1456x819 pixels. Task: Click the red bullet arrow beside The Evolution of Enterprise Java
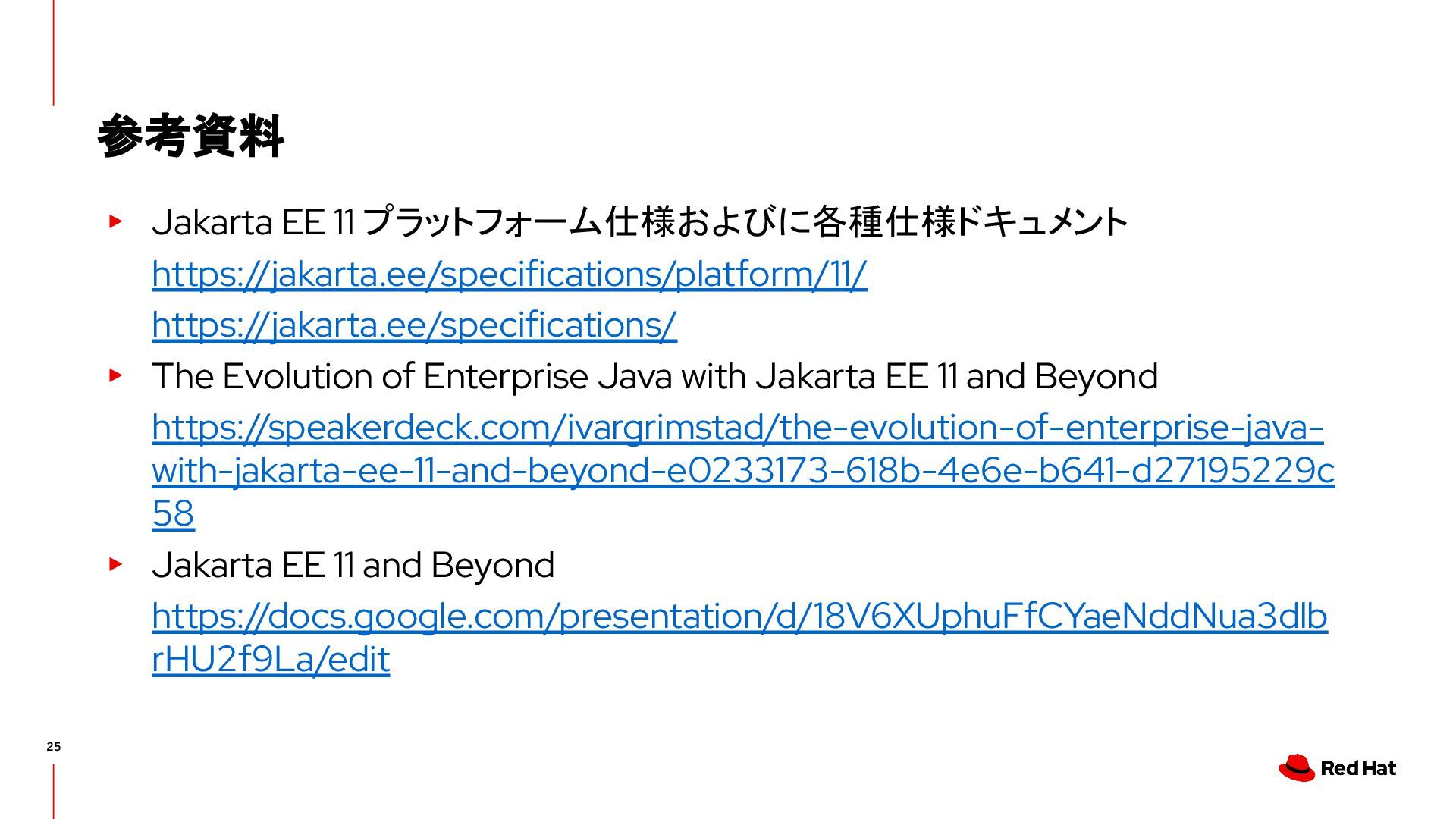pos(115,375)
